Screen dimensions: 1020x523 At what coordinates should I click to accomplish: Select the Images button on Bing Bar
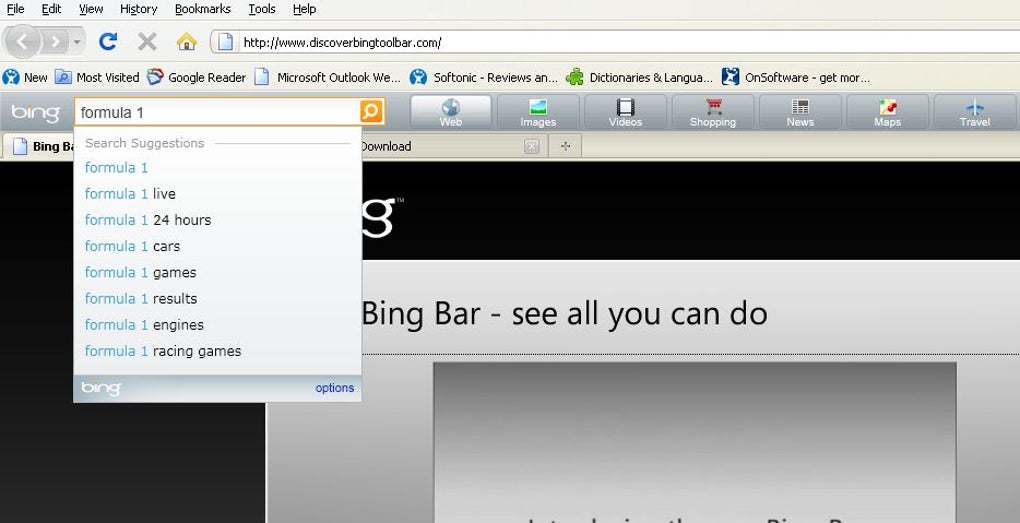pos(538,112)
